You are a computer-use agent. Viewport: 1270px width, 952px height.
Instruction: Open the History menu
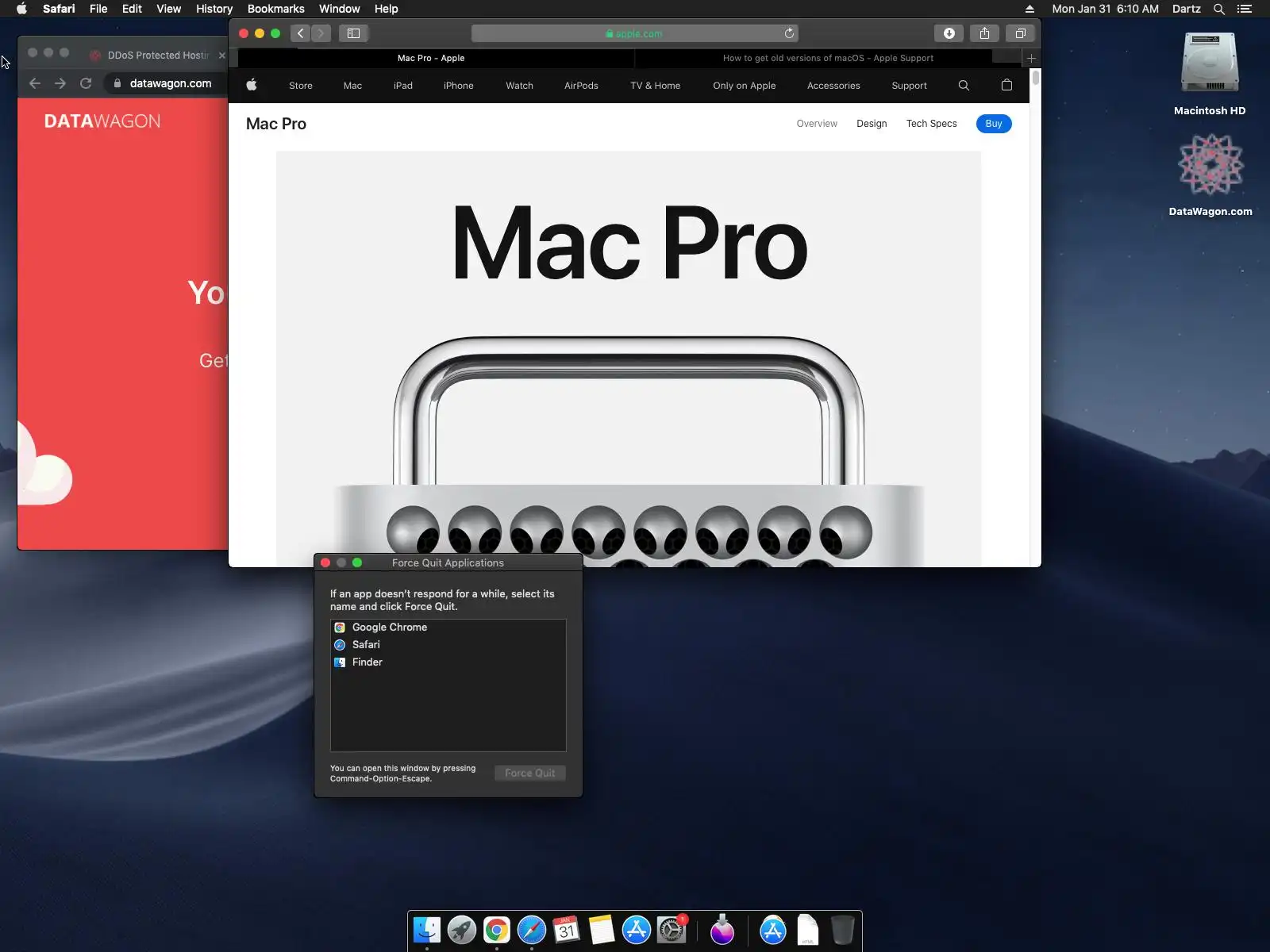(214, 9)
